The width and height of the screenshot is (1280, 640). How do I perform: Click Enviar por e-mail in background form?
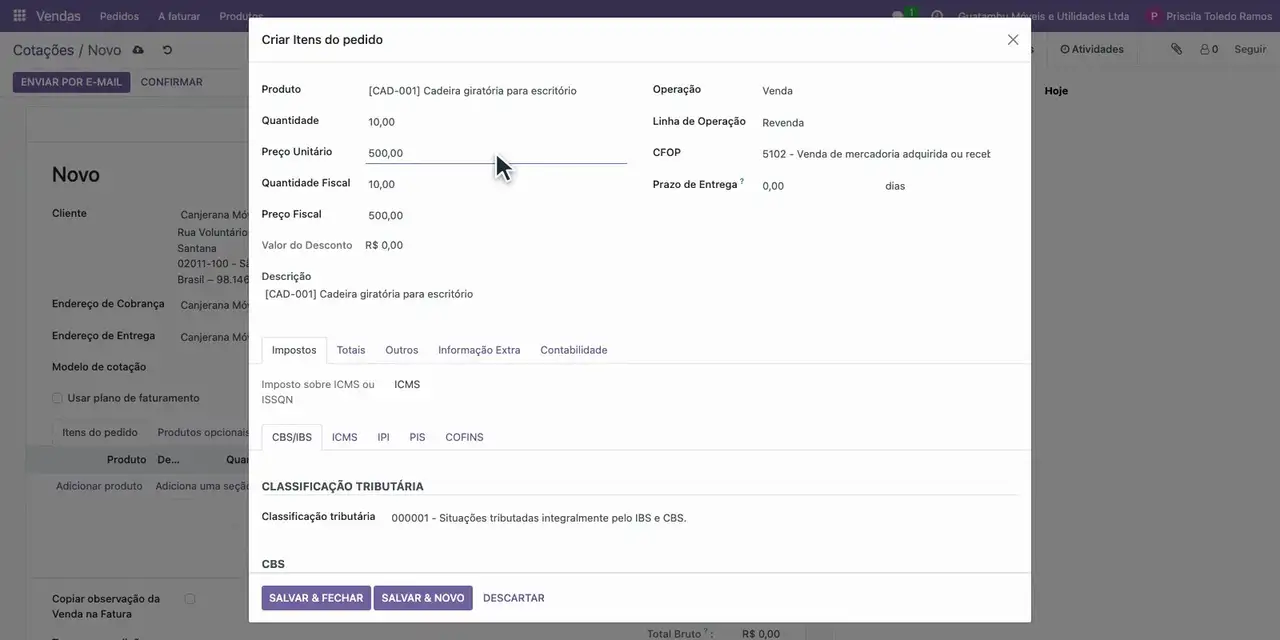tap(71, 82)
